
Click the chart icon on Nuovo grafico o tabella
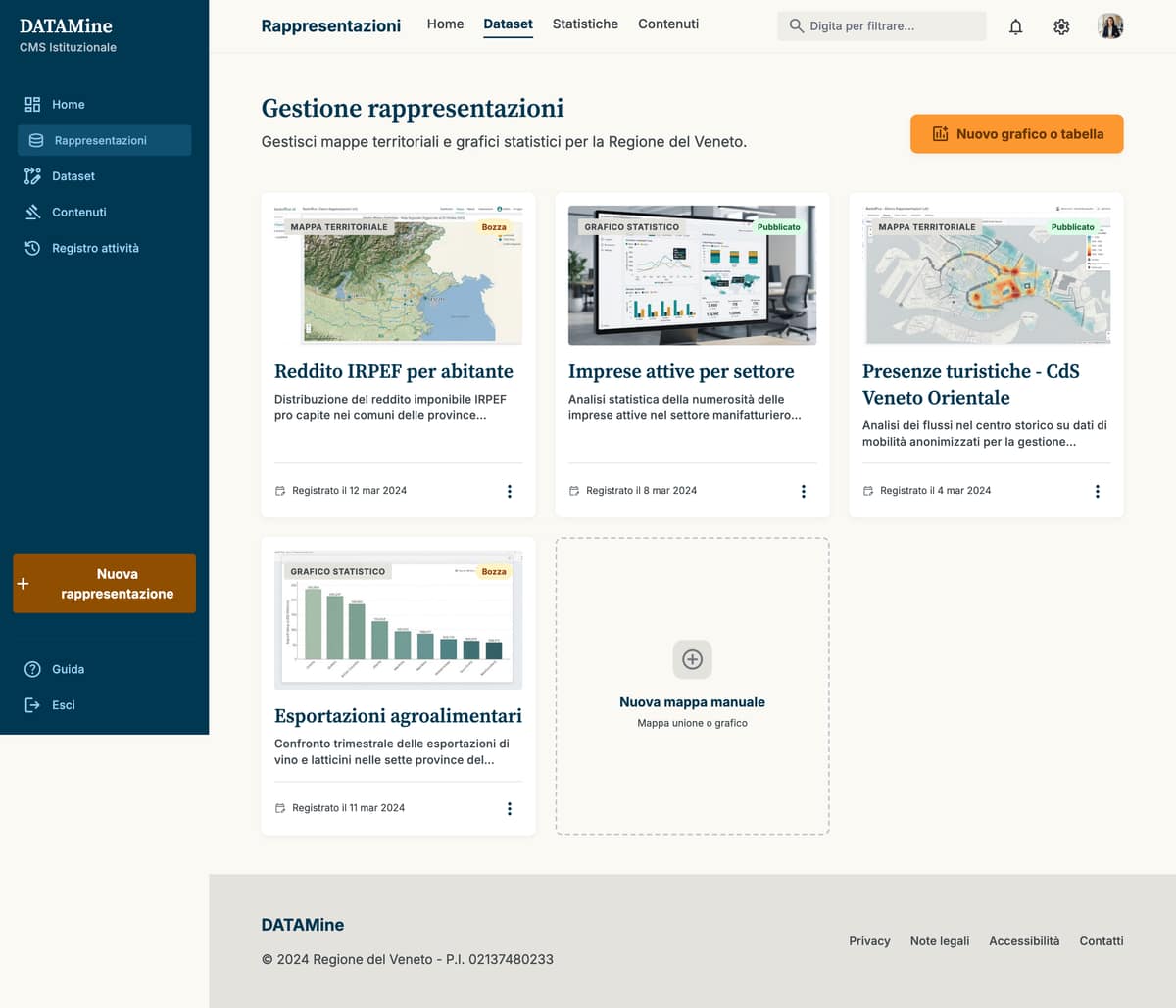coord(940,134)
